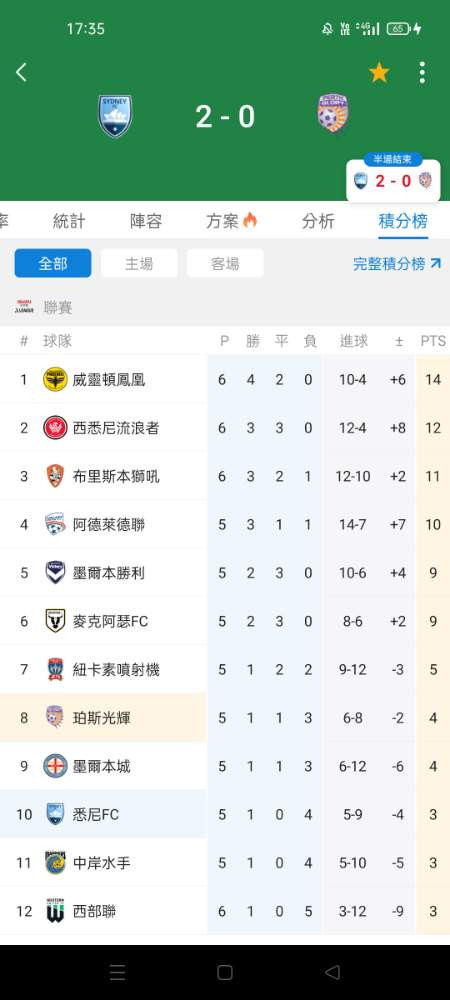Tap the 威靈頓鳳凰 team logo

[x=55, y=379]
